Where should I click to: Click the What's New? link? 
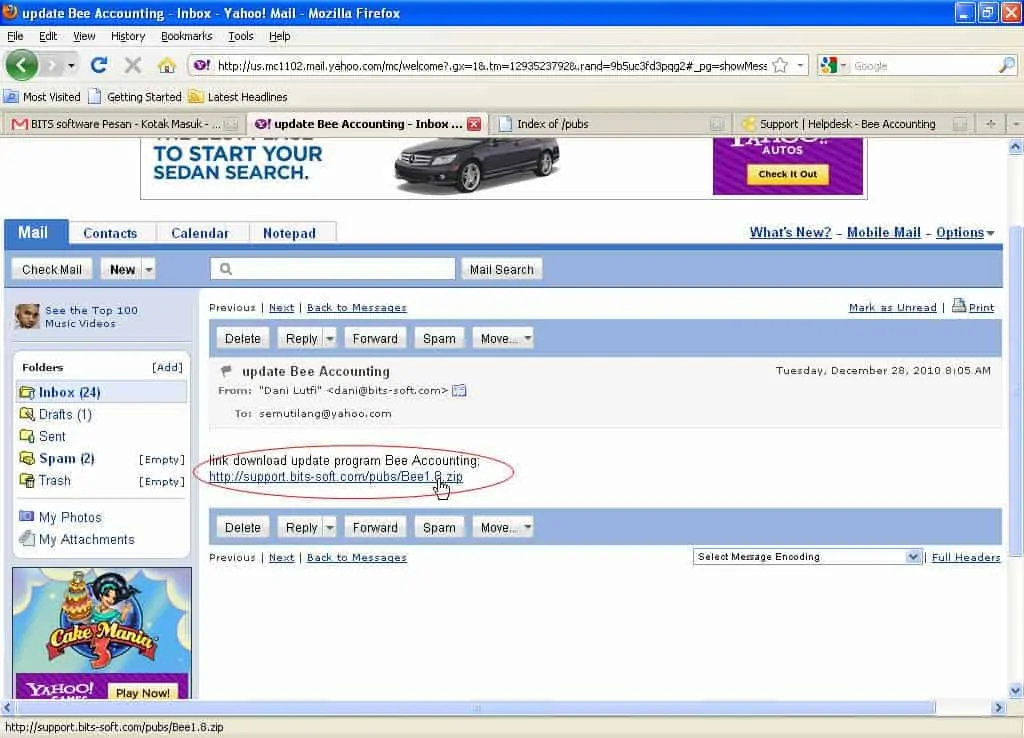tap(790, 233)
